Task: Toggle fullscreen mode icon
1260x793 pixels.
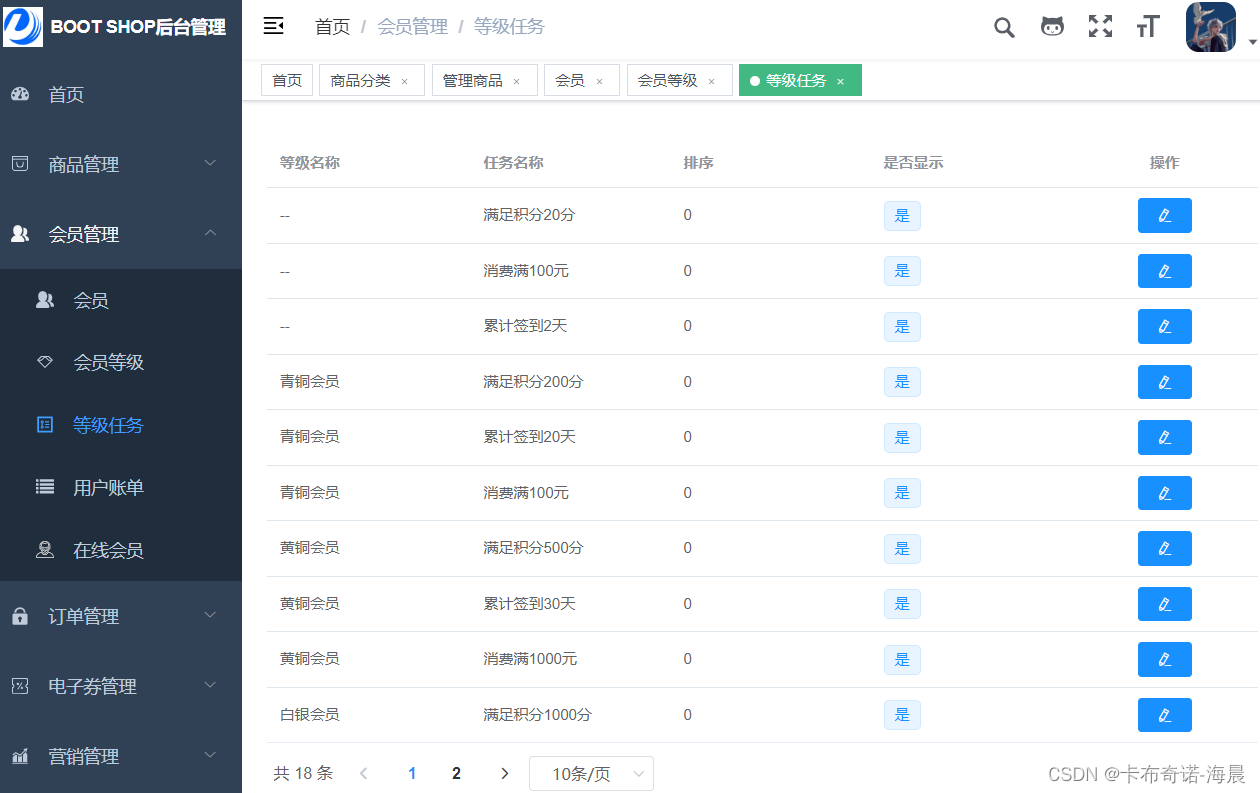Action: click(1100, 27)
